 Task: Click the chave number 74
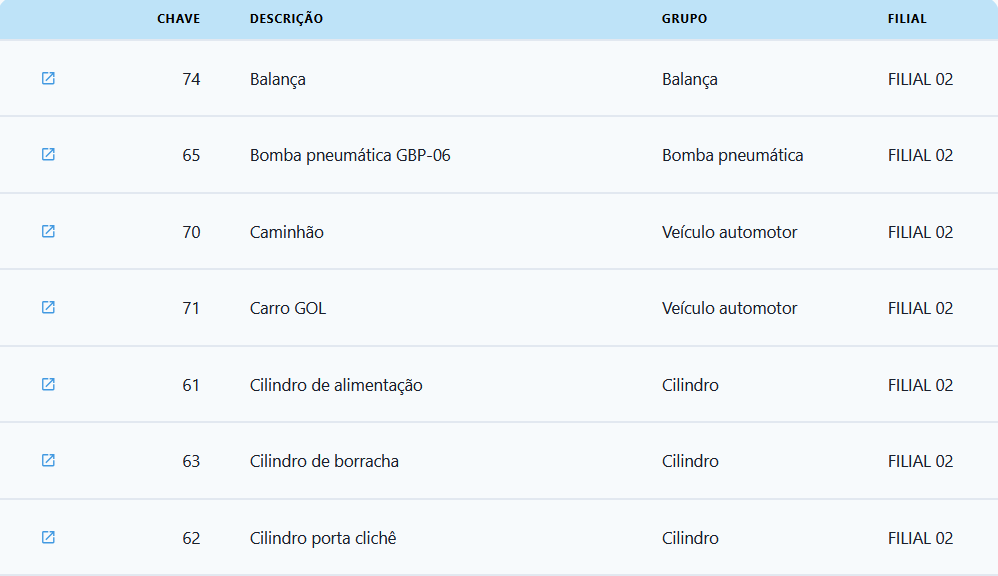191,78
